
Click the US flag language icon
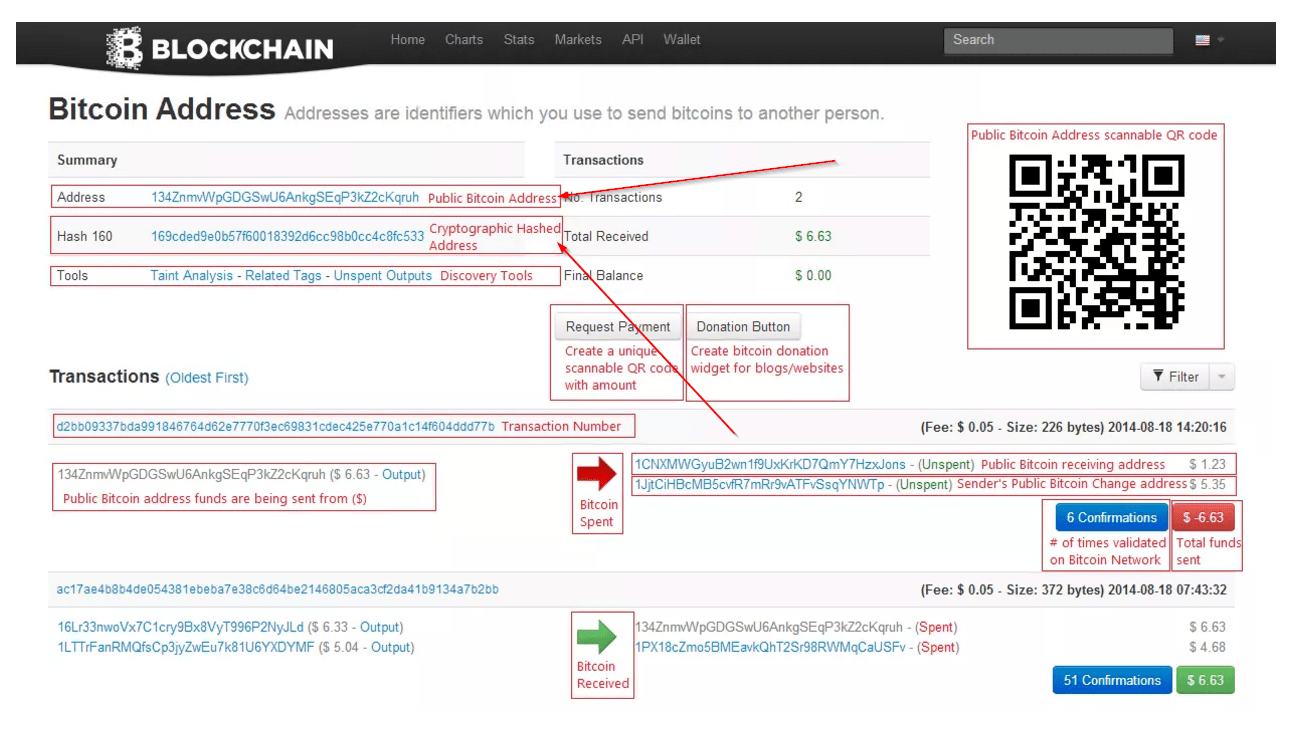click(x=1204, y=40)
